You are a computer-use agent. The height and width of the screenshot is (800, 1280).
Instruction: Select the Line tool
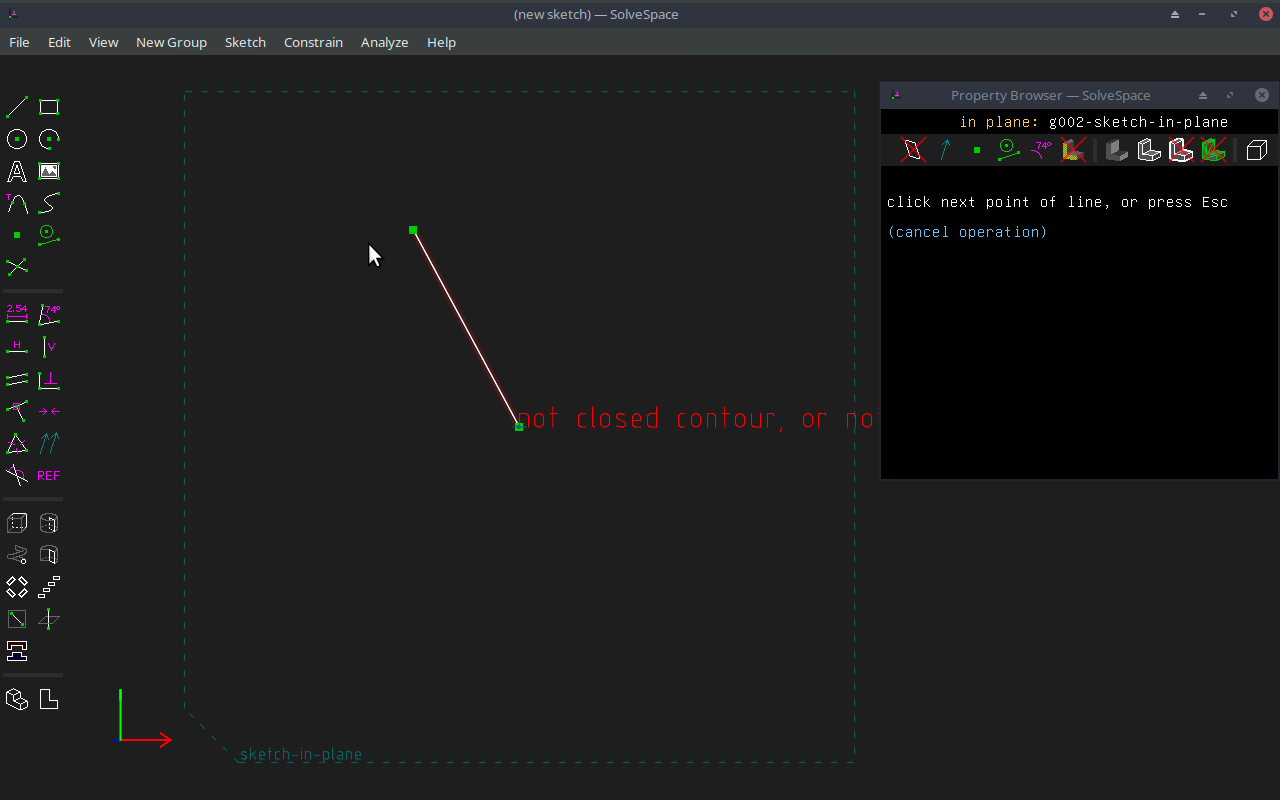16,106
